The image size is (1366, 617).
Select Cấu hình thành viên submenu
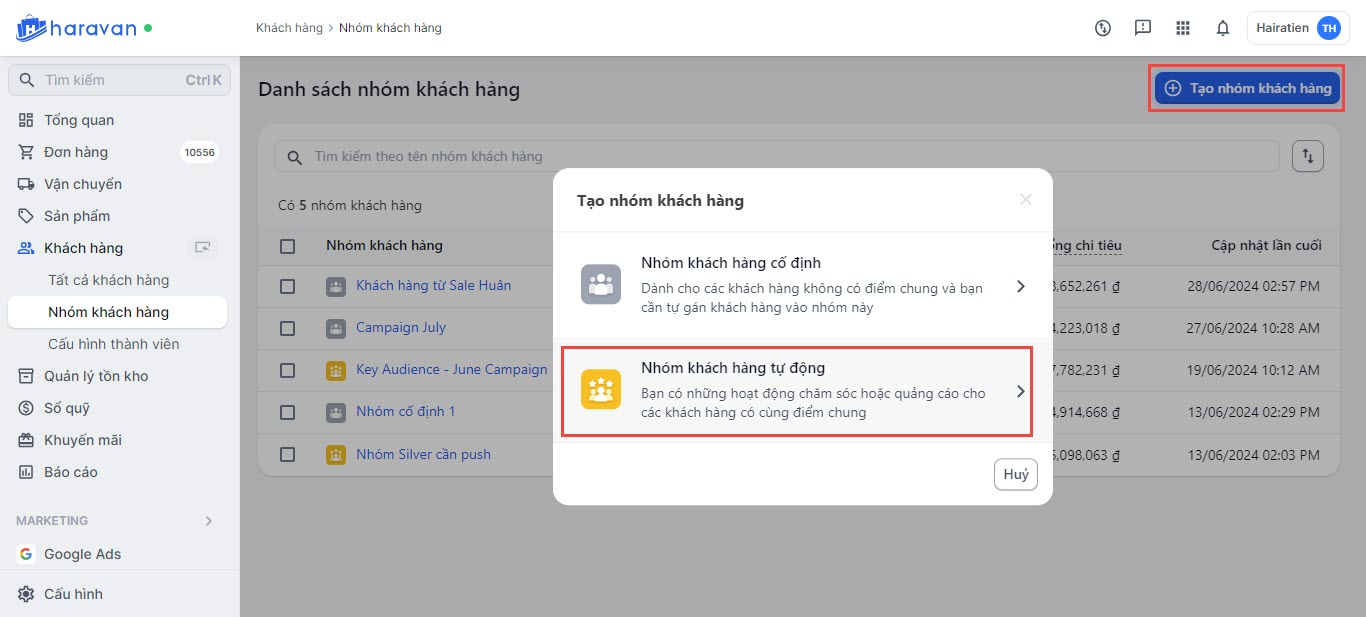114,344
